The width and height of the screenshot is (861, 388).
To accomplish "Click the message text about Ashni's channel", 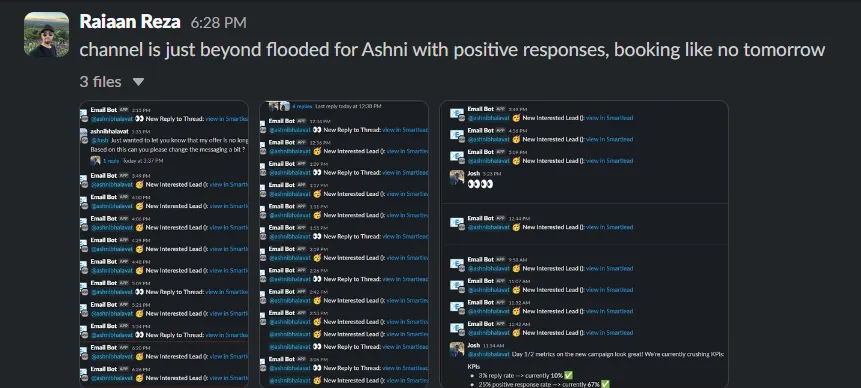I will (452, 50).
